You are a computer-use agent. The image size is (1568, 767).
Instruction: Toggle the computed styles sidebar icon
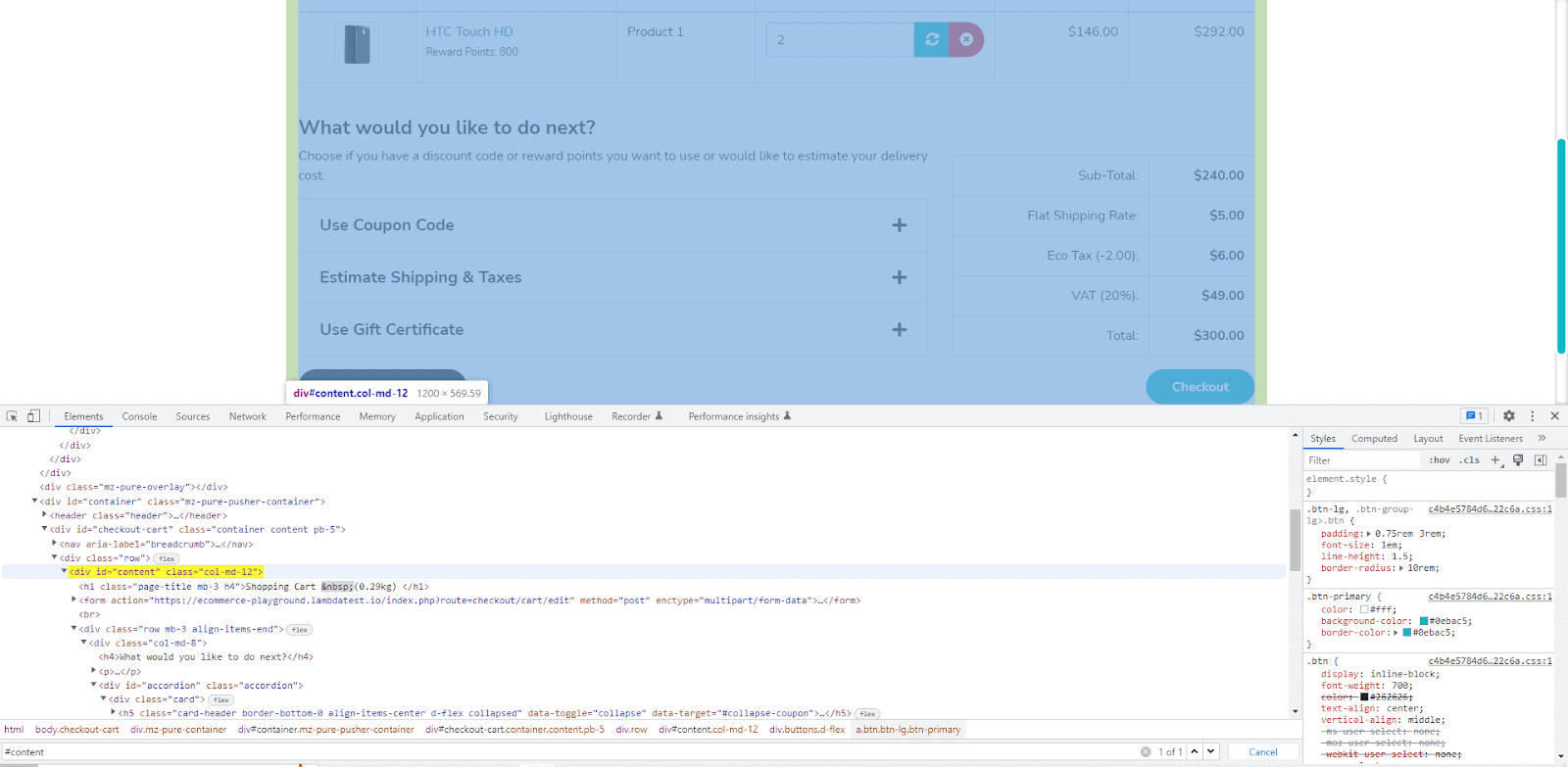point(1540,460)
